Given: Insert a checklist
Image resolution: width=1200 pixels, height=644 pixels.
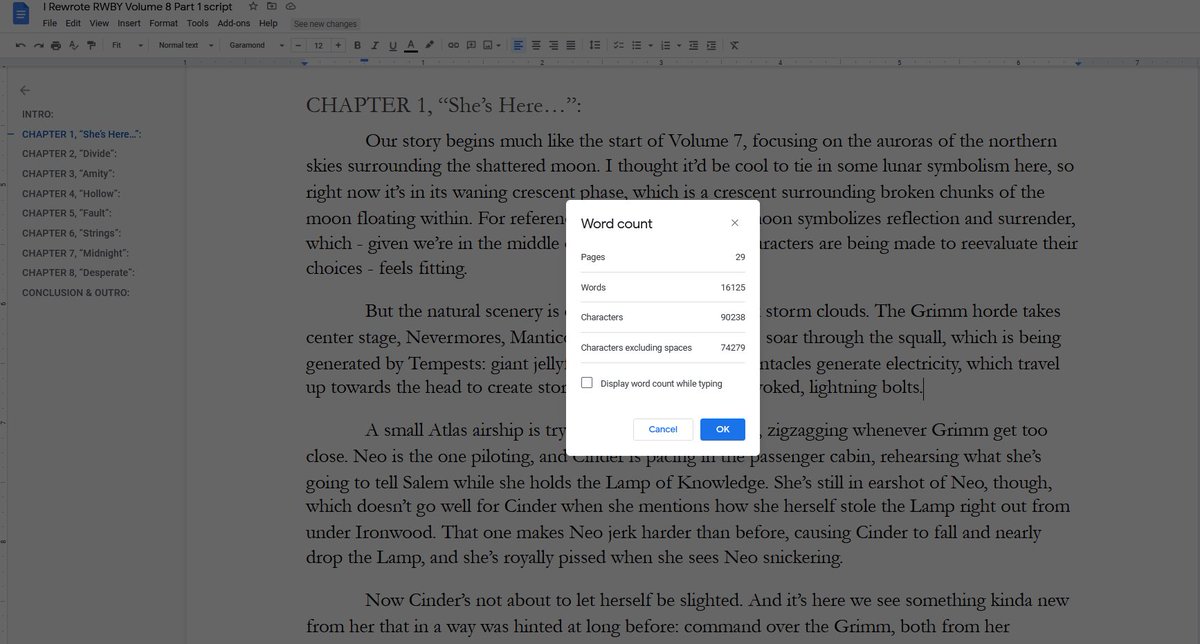Looking at the screenshot, I should pos(618,45).
